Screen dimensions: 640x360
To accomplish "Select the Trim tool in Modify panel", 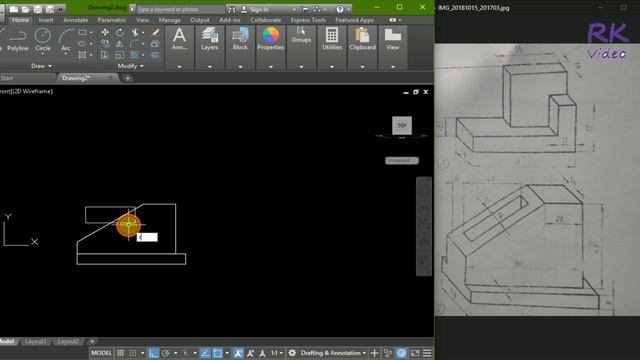I will click(135, 32).
